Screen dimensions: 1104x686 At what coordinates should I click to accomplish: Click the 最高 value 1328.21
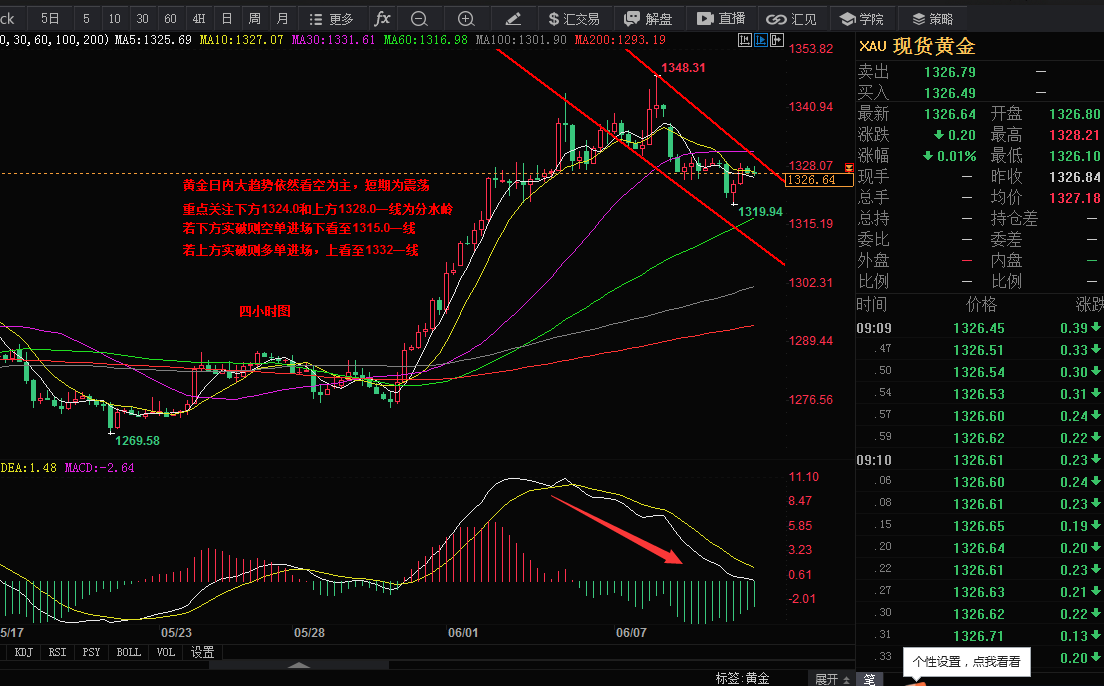coord(1074,135)
